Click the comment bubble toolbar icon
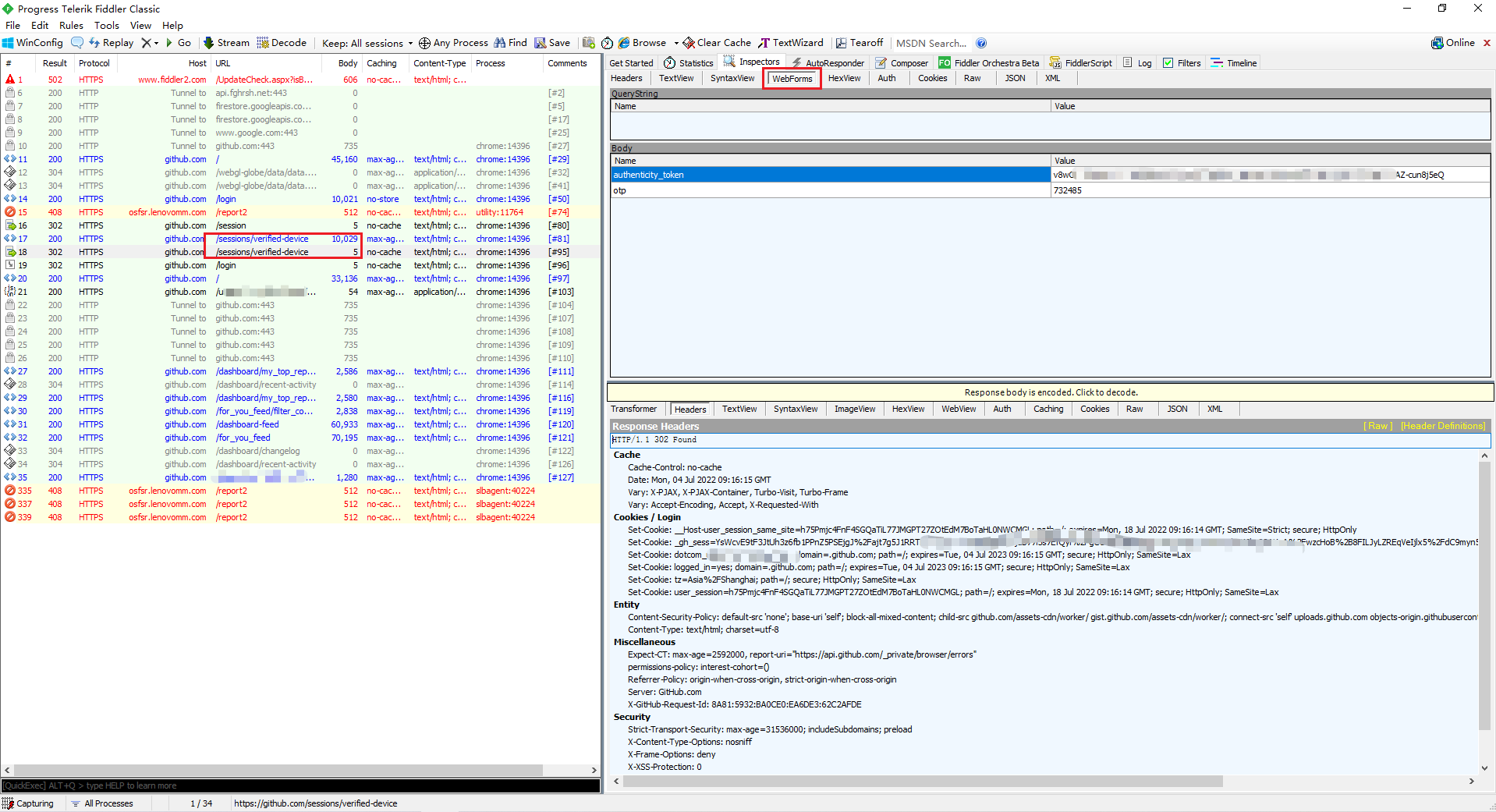1496x812 pixels. tap(77, 43)
